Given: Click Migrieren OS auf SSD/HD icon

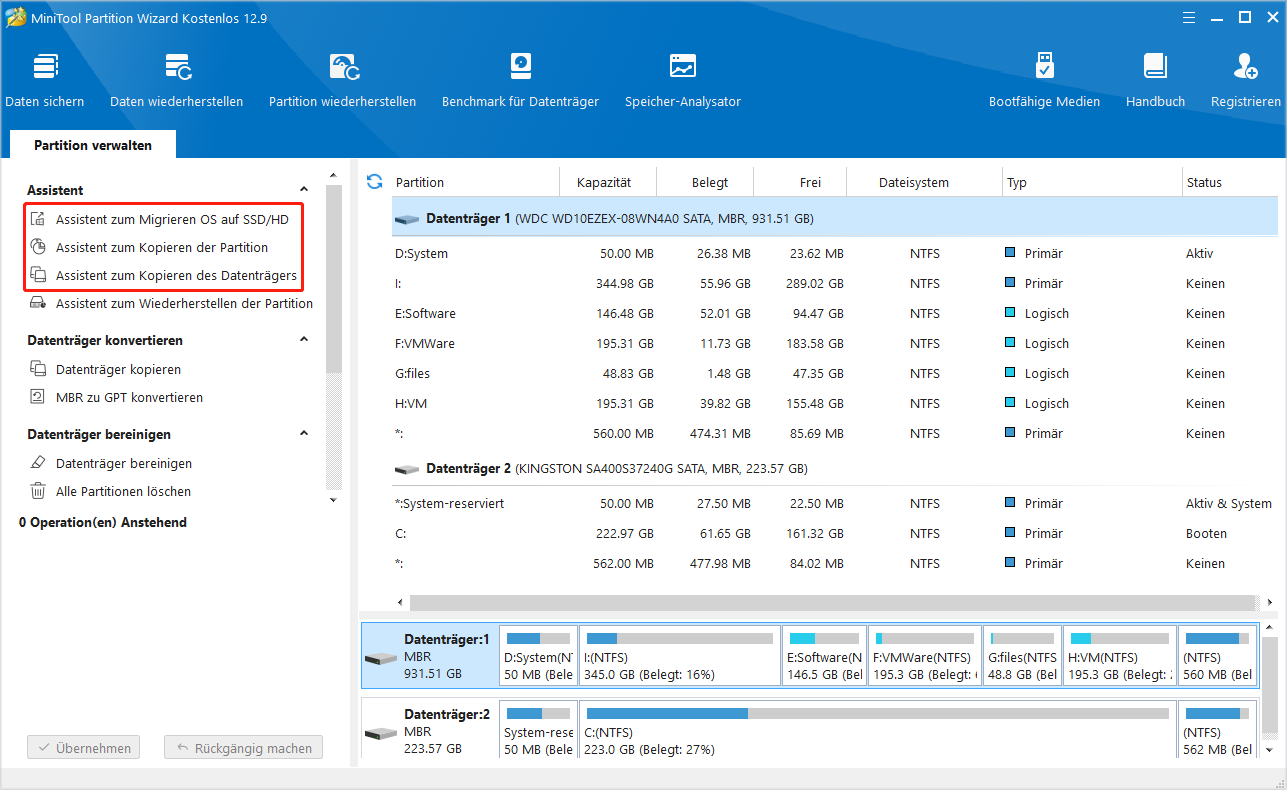Looking at the screenshot, I should [38, 219].
